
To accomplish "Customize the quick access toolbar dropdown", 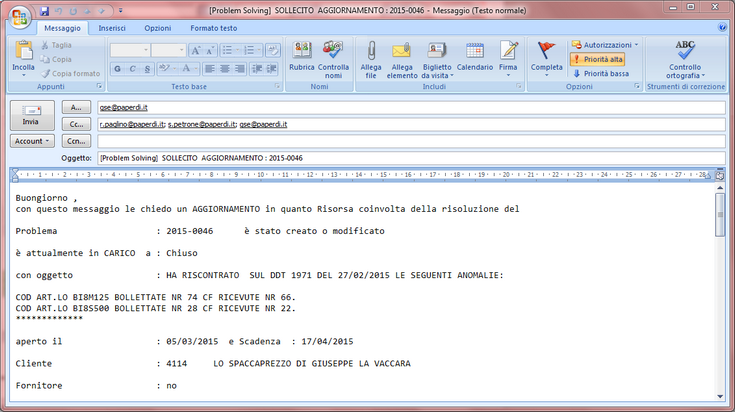I will [120, 11].
